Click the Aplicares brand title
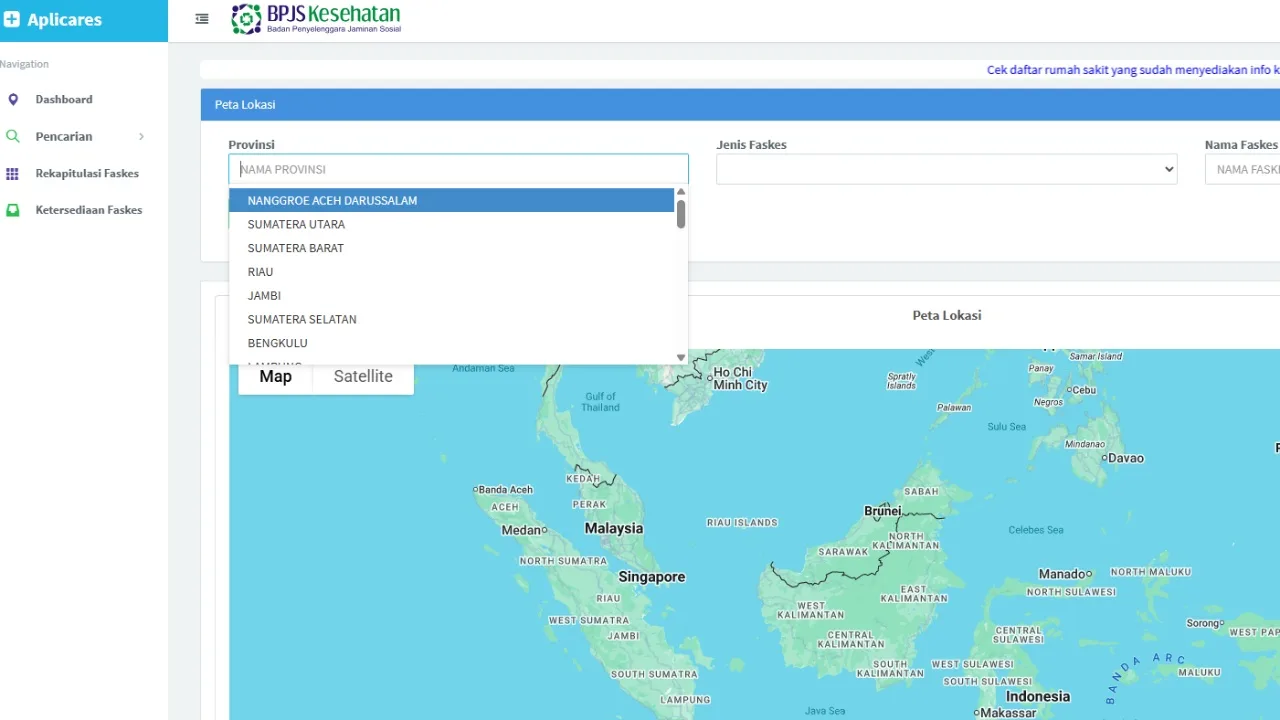This screenshot has width=1280, height=720. tap(64, 20)
